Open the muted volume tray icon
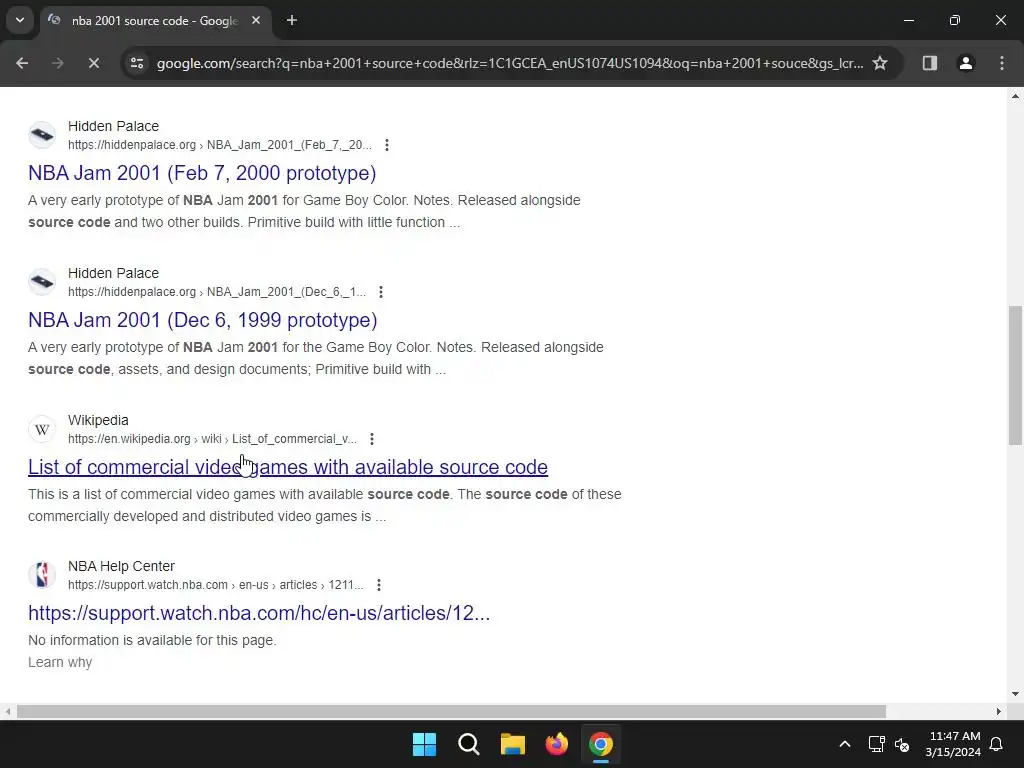The height and width of the screenshot is (768, 1024). 902,744
